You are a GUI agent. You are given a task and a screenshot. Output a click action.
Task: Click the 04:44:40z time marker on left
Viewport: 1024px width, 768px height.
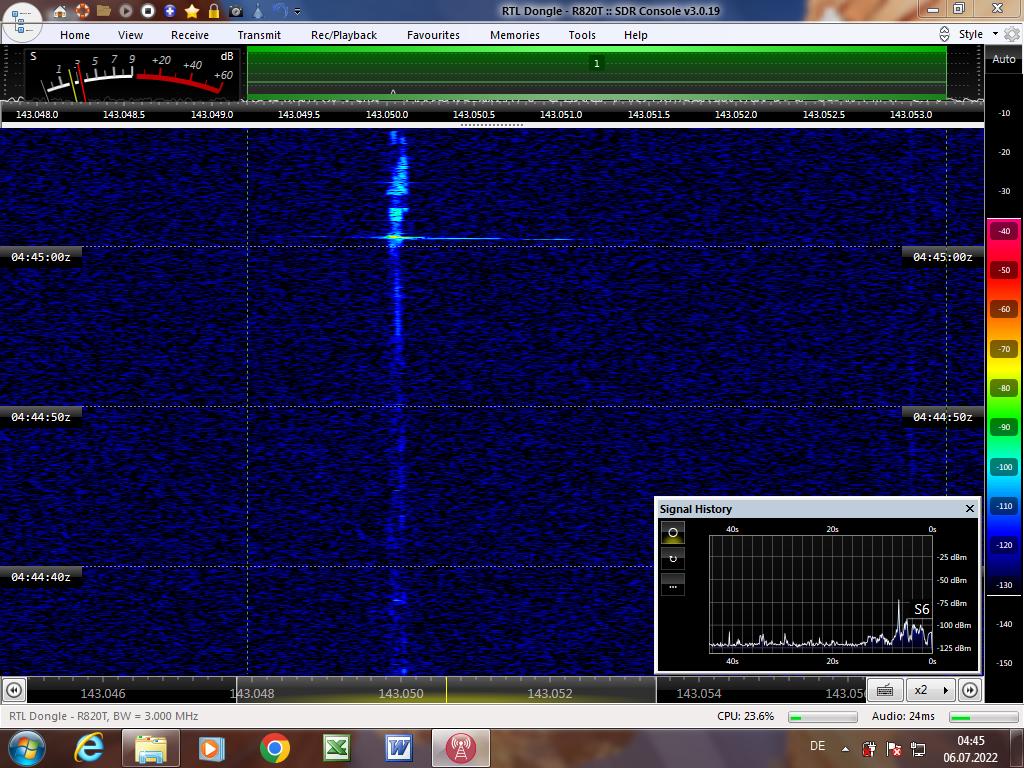(40, 577)
